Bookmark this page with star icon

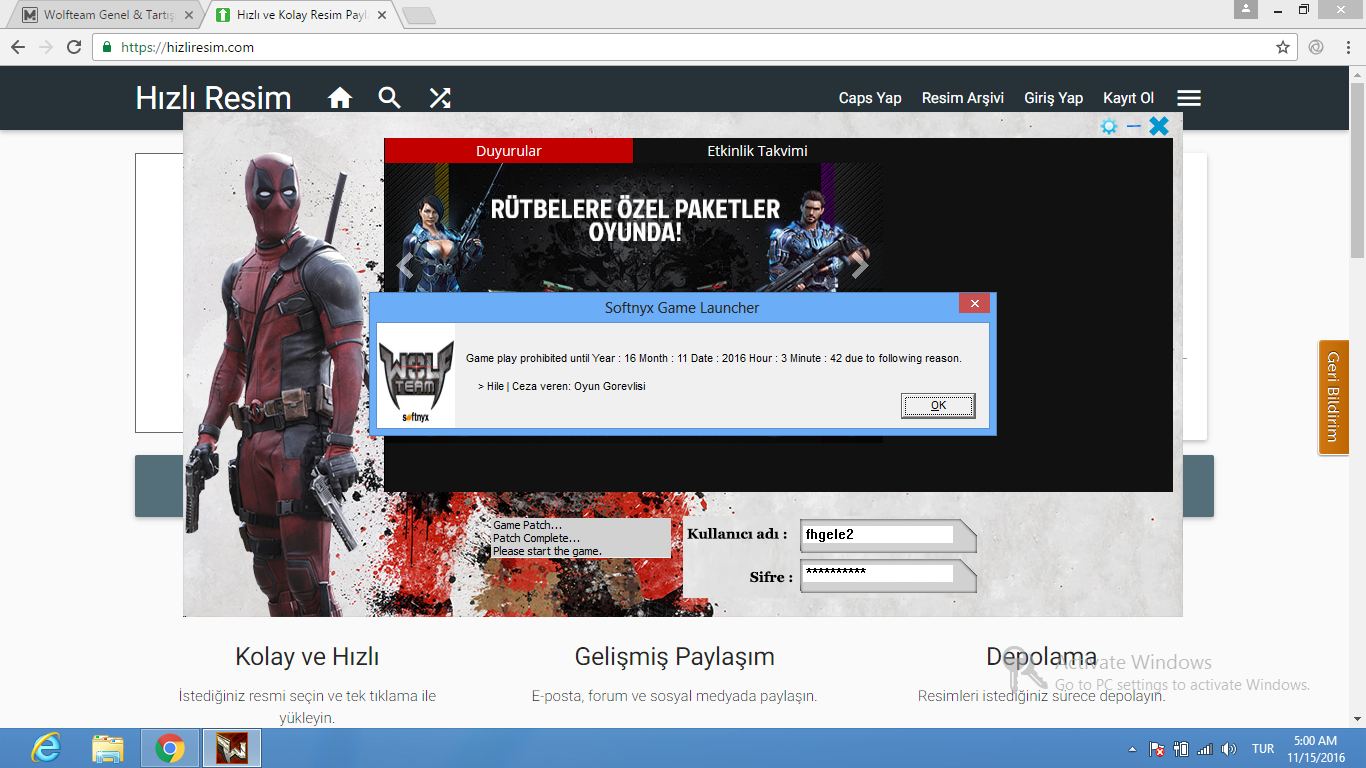[1283, 47]
